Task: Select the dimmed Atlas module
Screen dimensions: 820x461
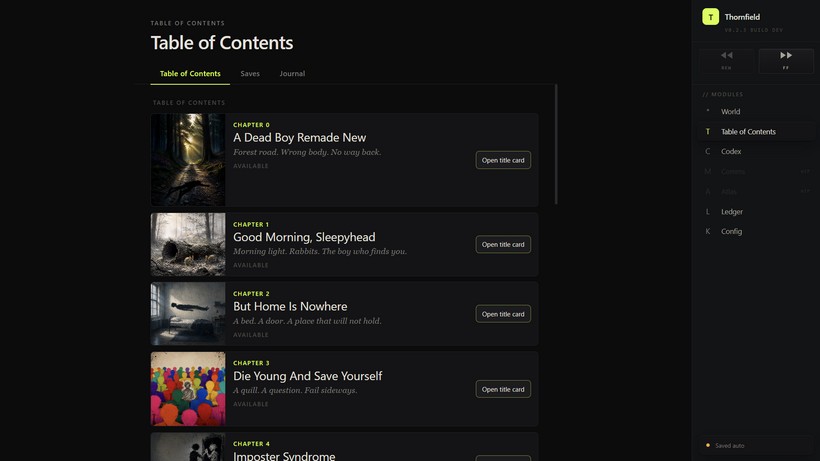Action: [x=756, y=192]
